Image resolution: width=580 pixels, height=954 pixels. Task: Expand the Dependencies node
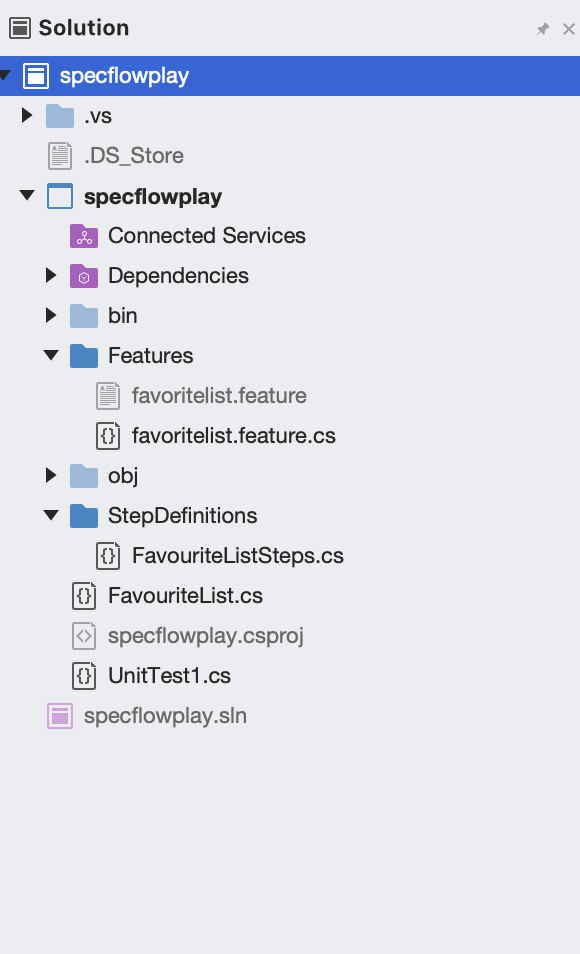(51, 276)
